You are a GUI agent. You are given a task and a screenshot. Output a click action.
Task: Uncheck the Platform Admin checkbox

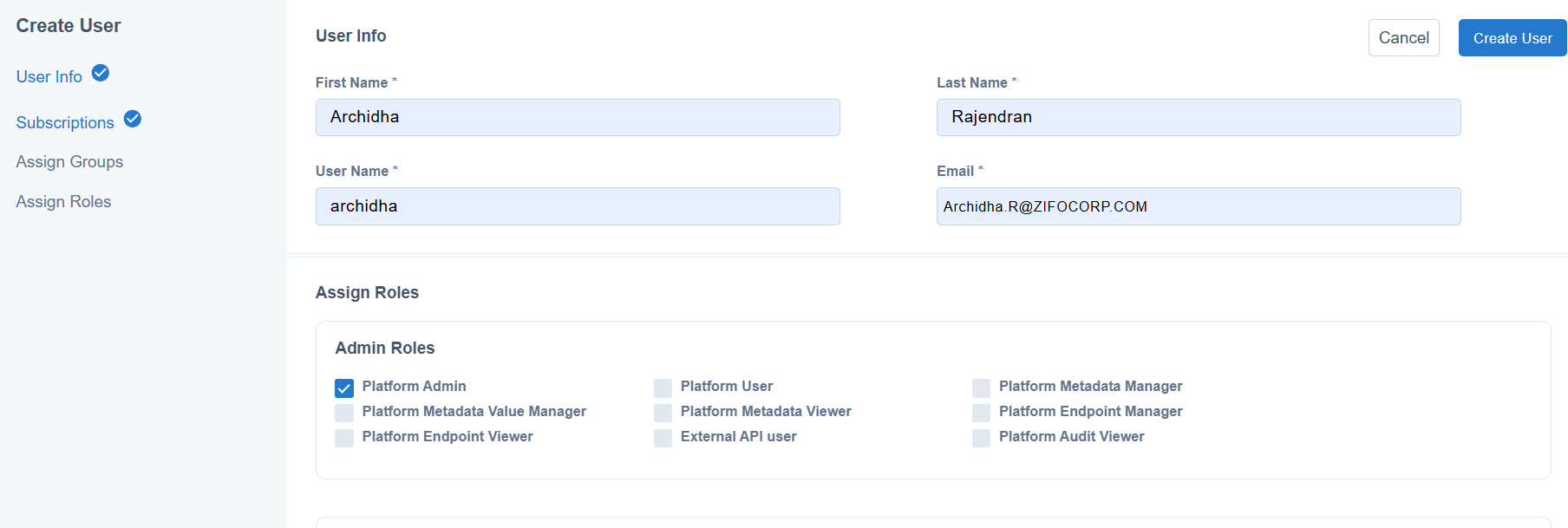344,388
